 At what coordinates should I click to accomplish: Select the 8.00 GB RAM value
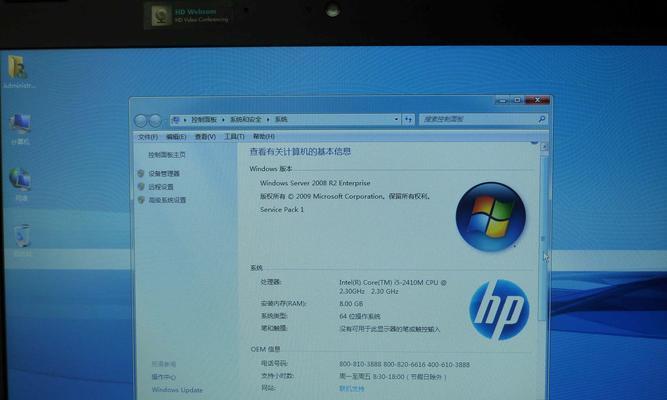[351, 304]
